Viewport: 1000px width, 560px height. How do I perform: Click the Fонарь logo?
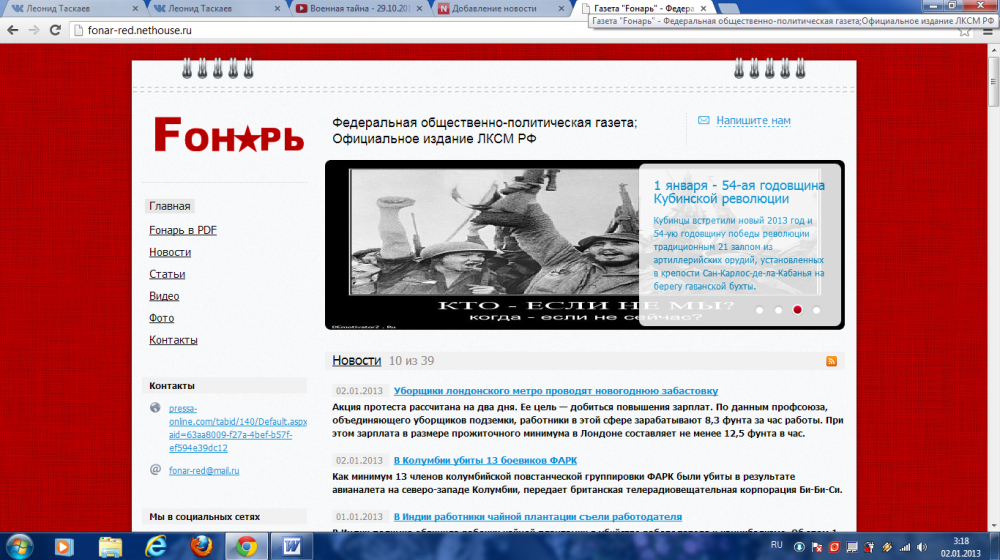(229, 135)
